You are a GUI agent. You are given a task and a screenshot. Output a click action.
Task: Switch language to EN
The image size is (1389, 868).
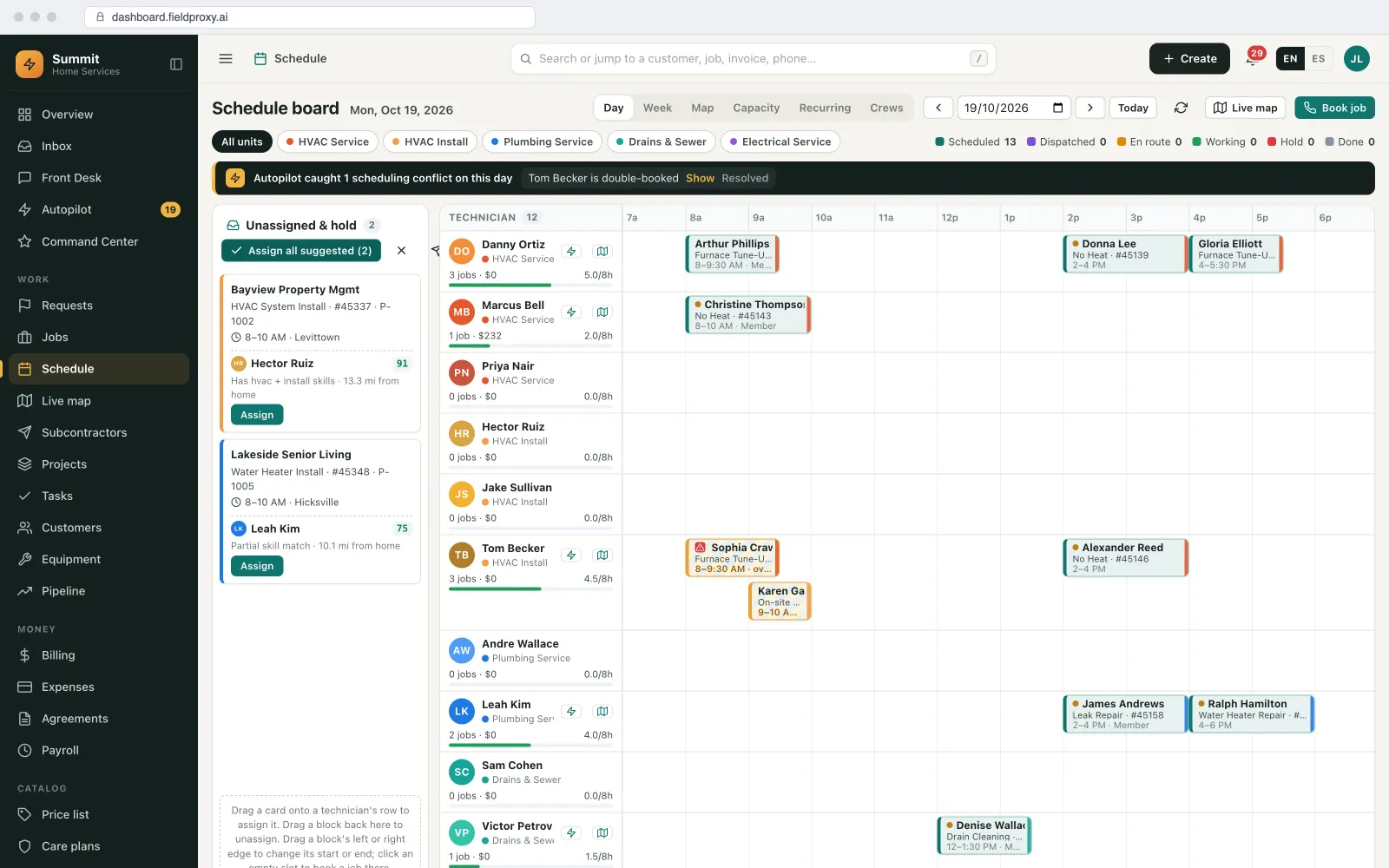(x=1290, y=59)
